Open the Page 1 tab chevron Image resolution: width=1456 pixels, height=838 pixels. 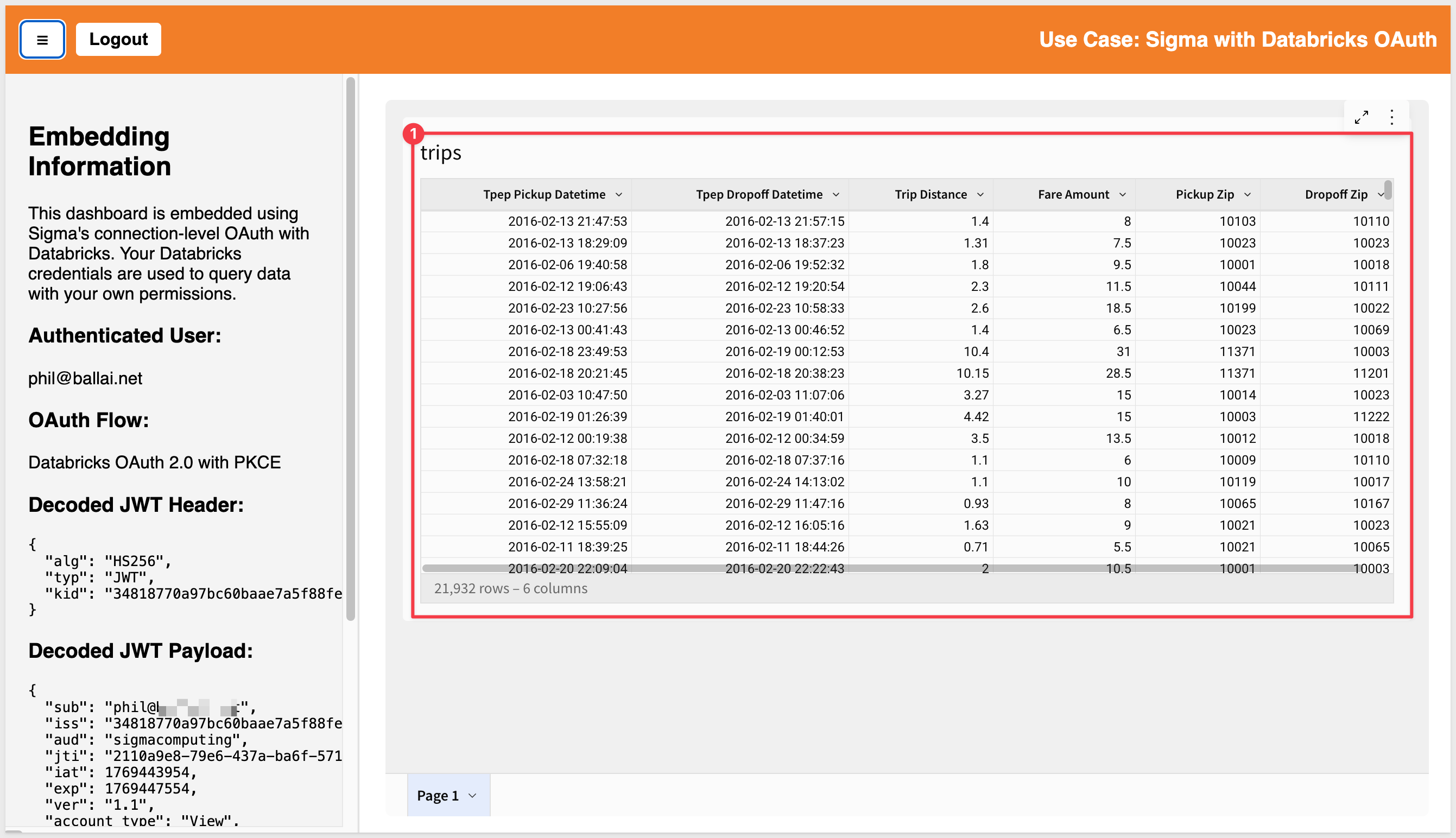point(472,796)
